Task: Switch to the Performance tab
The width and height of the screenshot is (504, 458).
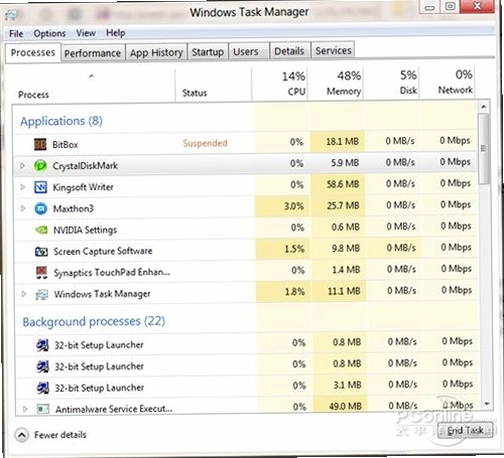Action: point(93,53)
